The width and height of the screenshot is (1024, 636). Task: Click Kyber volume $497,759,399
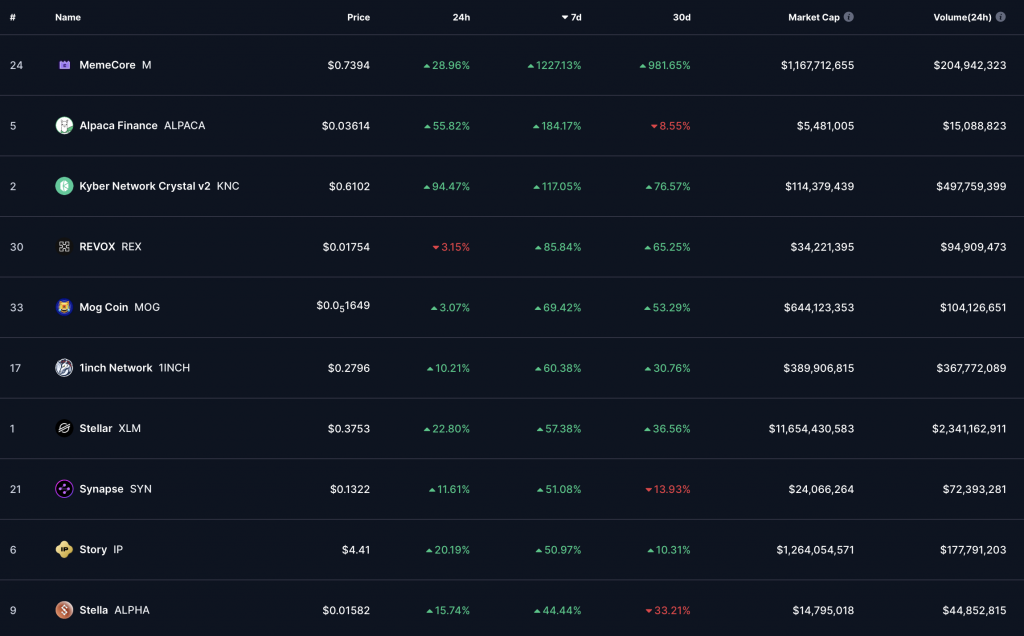coord(971,186)
